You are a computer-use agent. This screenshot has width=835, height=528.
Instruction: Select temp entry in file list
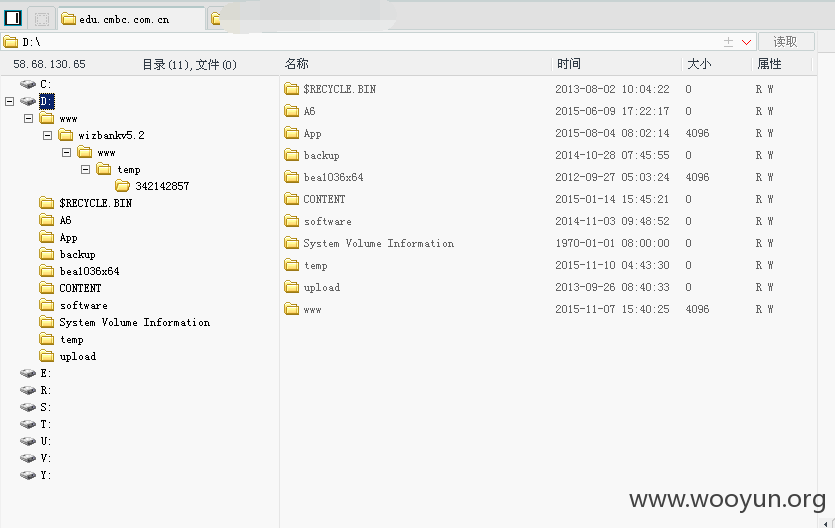(x=316, y=265)
